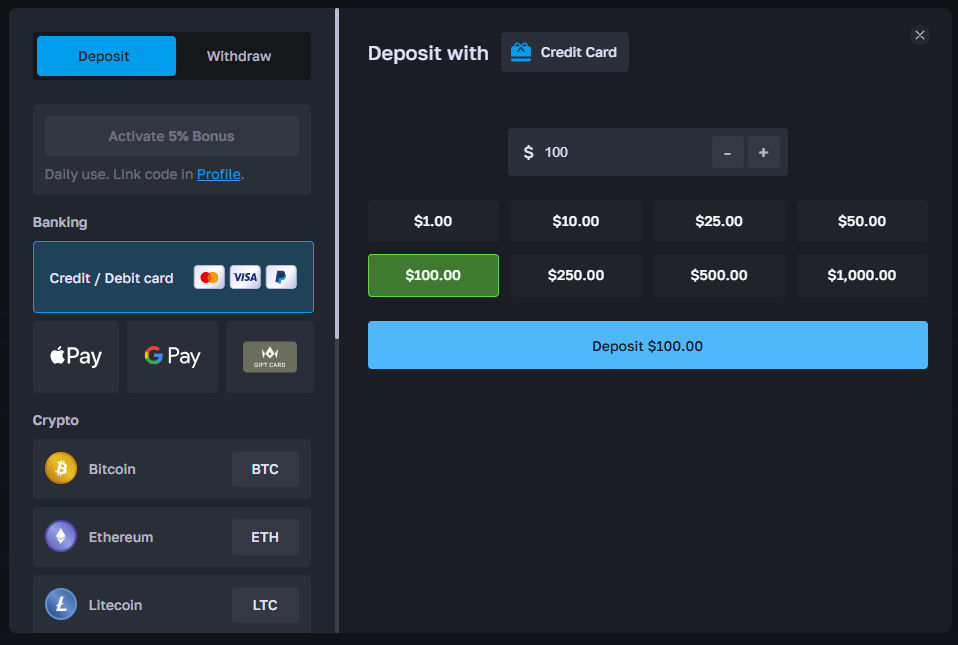Click the Credit Card icon in header

[x=520, y=52]
